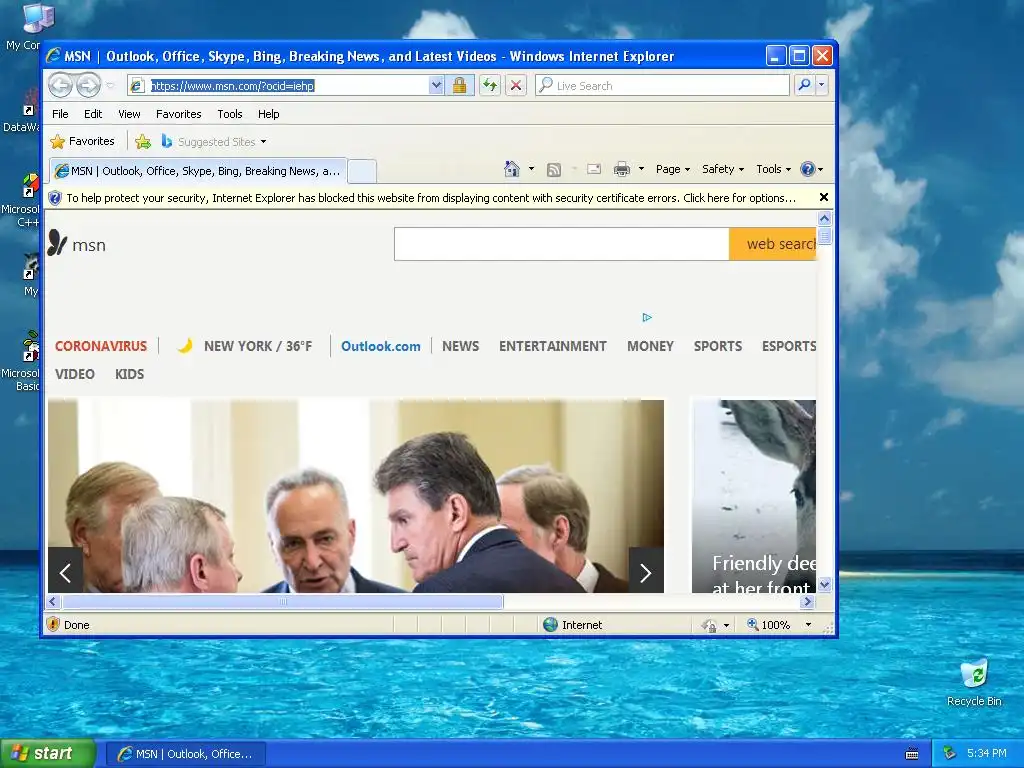Click the Home icon in command bar
This screenshot has width=1024, height=768.
click(512, 169)
